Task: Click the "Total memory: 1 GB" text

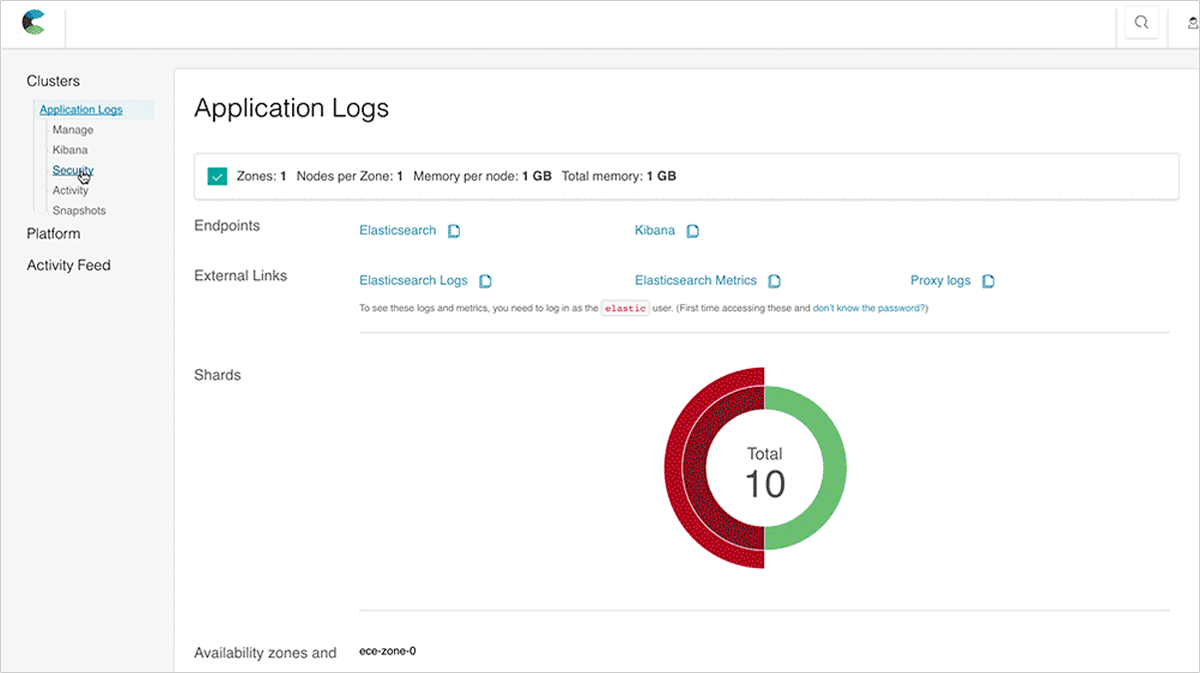Action: click(x=619, y=176)
